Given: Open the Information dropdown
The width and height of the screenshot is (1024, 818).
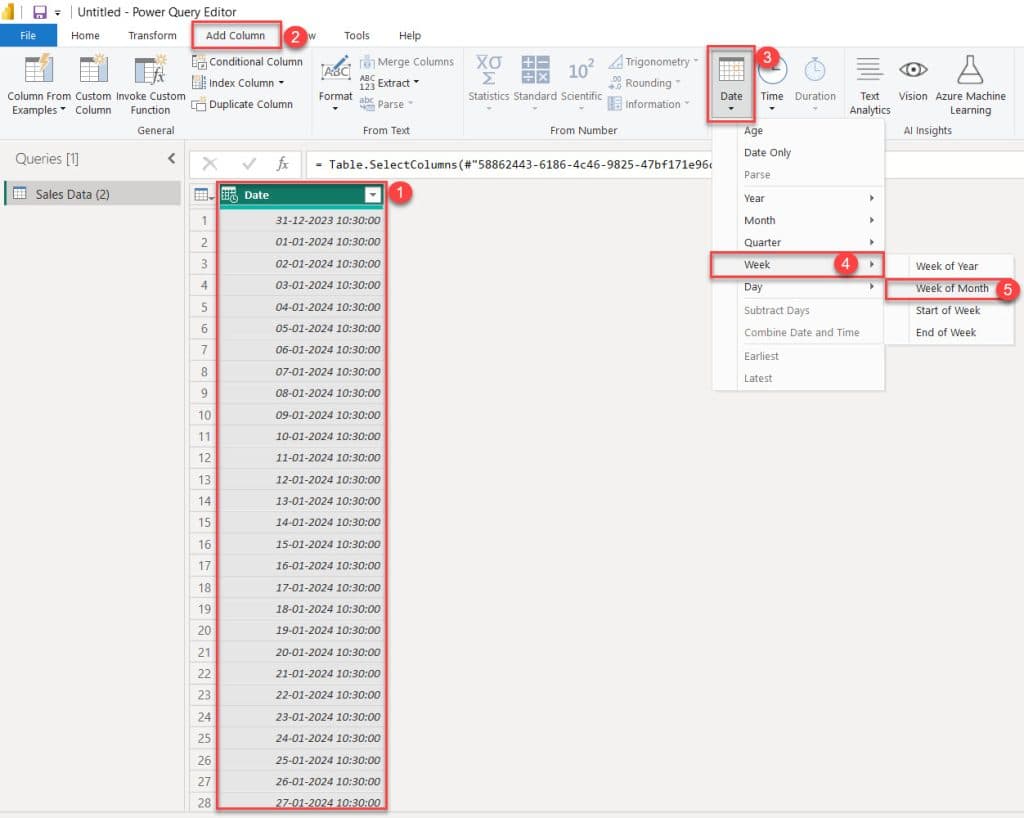Looking at the screenshot, I should click(648, 104).
